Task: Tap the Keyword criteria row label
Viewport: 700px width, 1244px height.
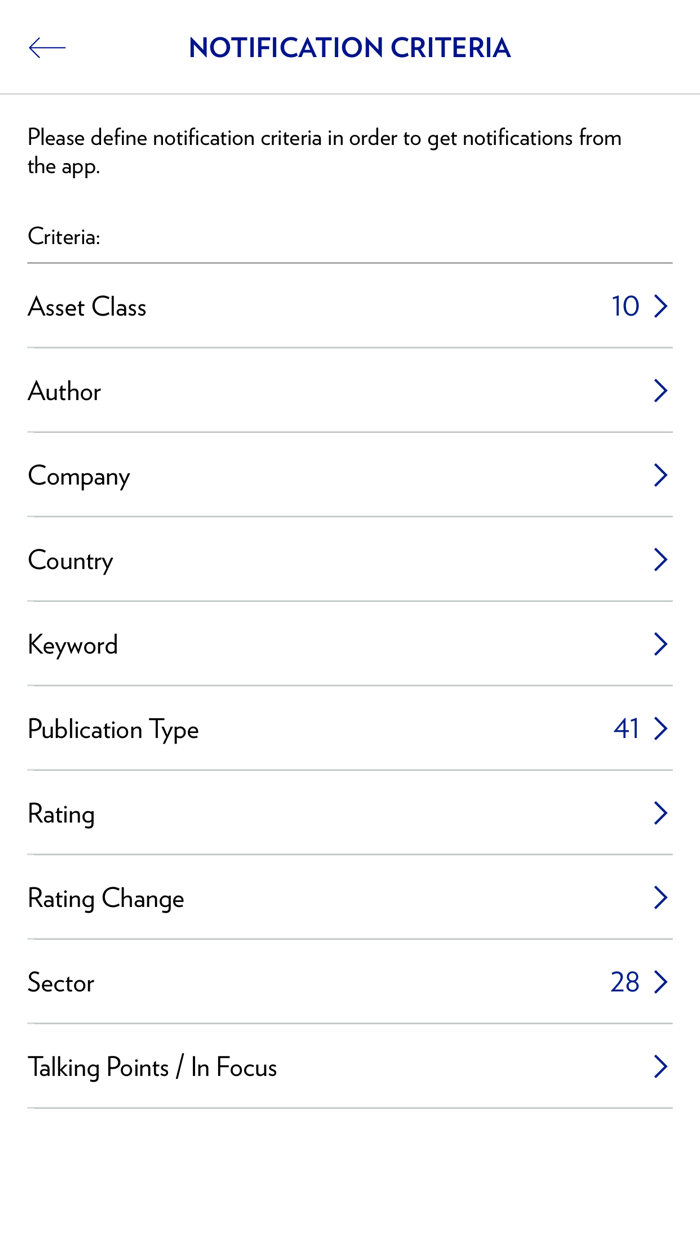Action: point(72,644)
